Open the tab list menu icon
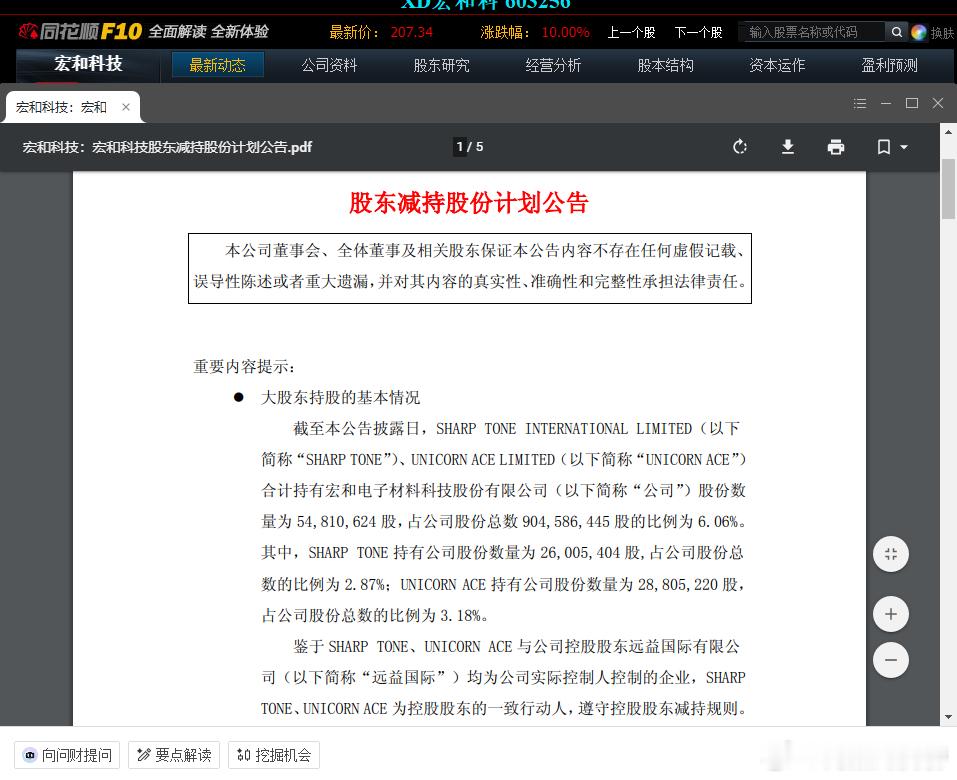This screenshot has width=957, height=780. point(860,103)
